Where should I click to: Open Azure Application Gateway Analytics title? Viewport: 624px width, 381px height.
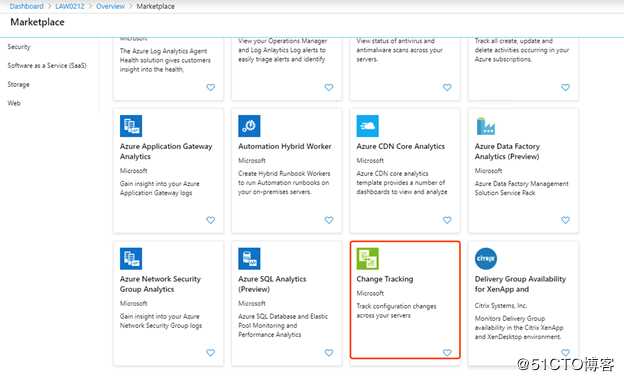166,151
